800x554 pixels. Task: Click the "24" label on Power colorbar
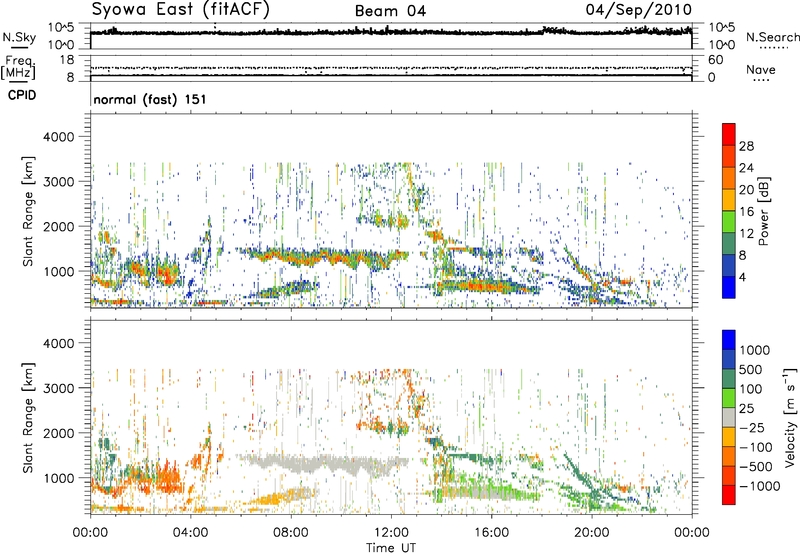point(746,168)
